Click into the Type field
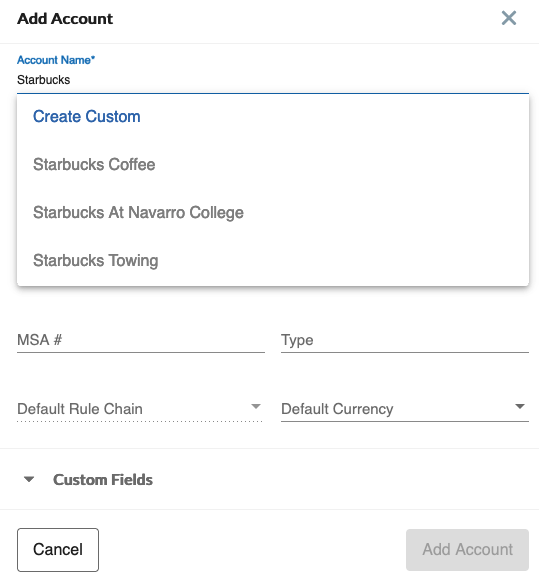This screenshot has width=539, height=578. click(405, 340)
